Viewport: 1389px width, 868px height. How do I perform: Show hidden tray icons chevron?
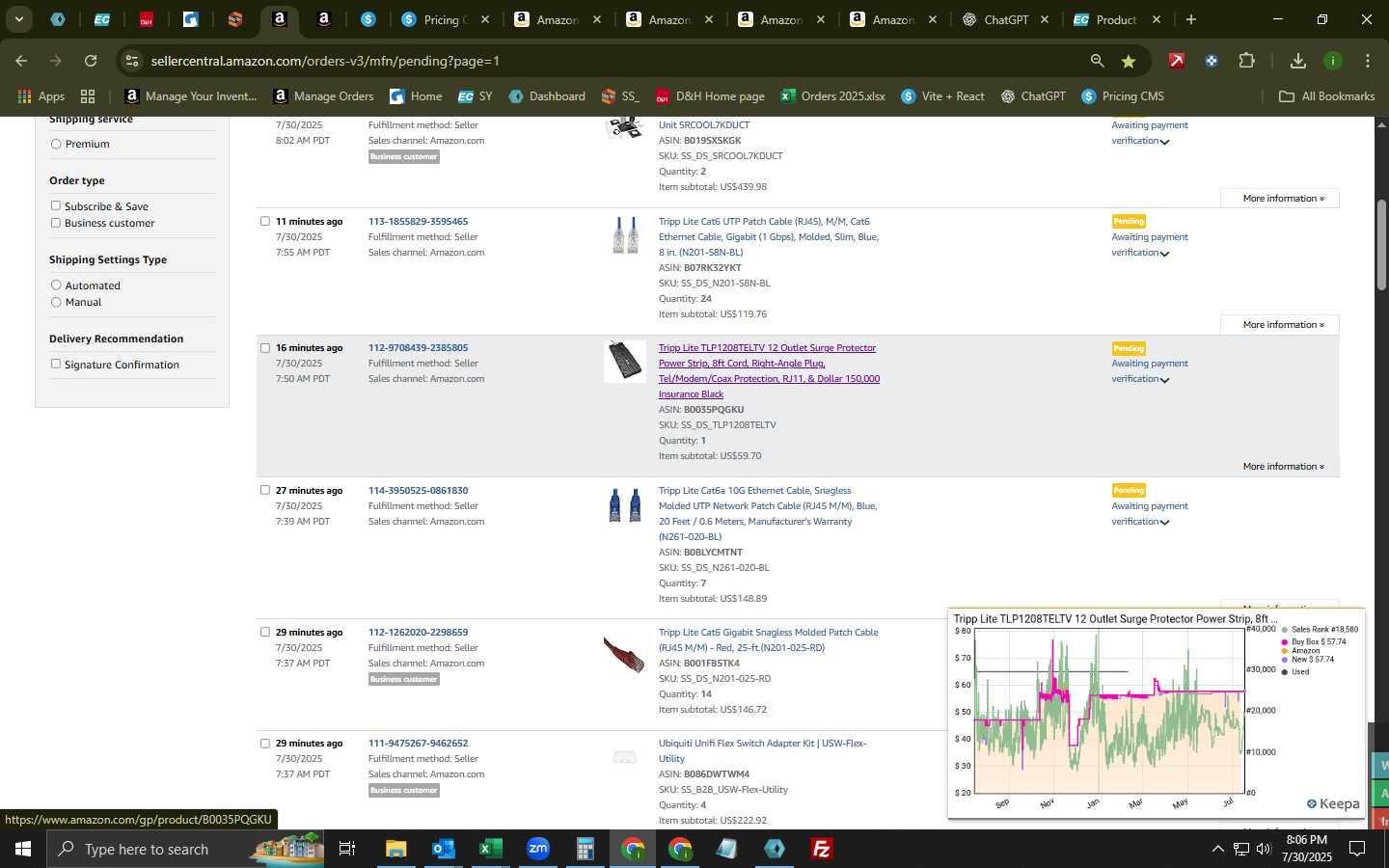1217,849
